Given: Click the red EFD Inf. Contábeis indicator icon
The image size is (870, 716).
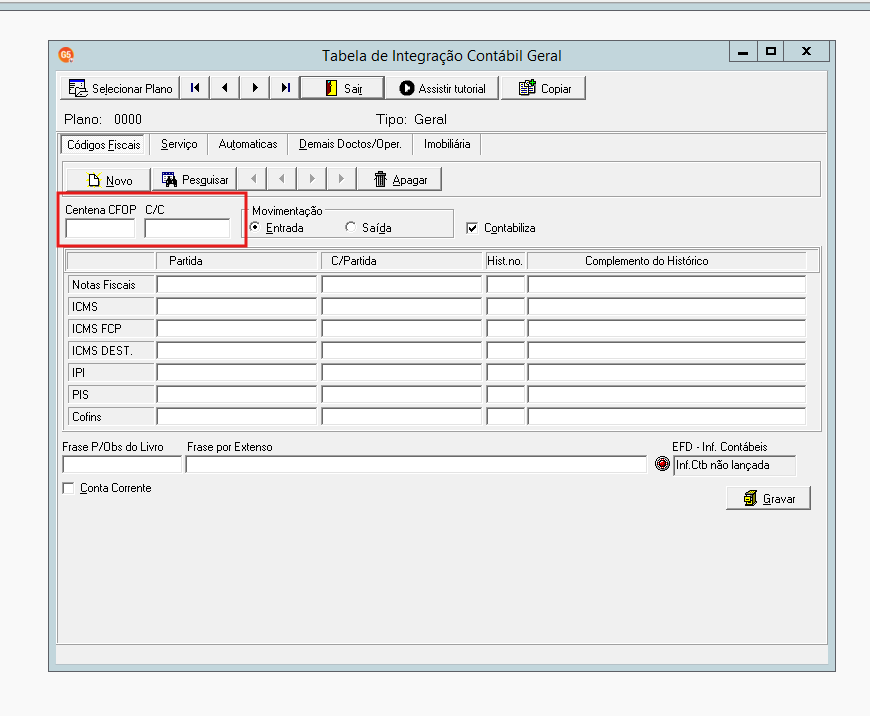Looking at the screenshot, I should [x=662, y=464].
